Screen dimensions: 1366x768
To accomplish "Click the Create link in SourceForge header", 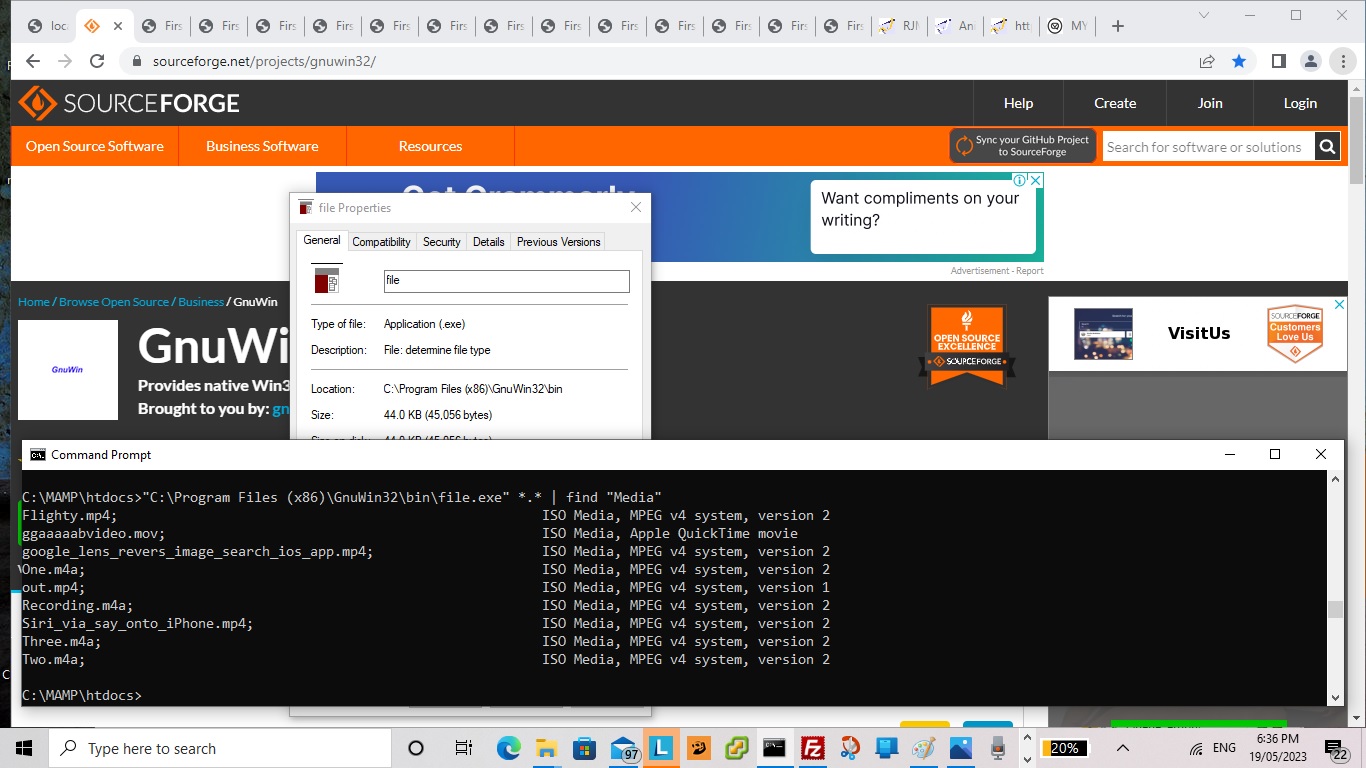I will [x=1115, y=103].
